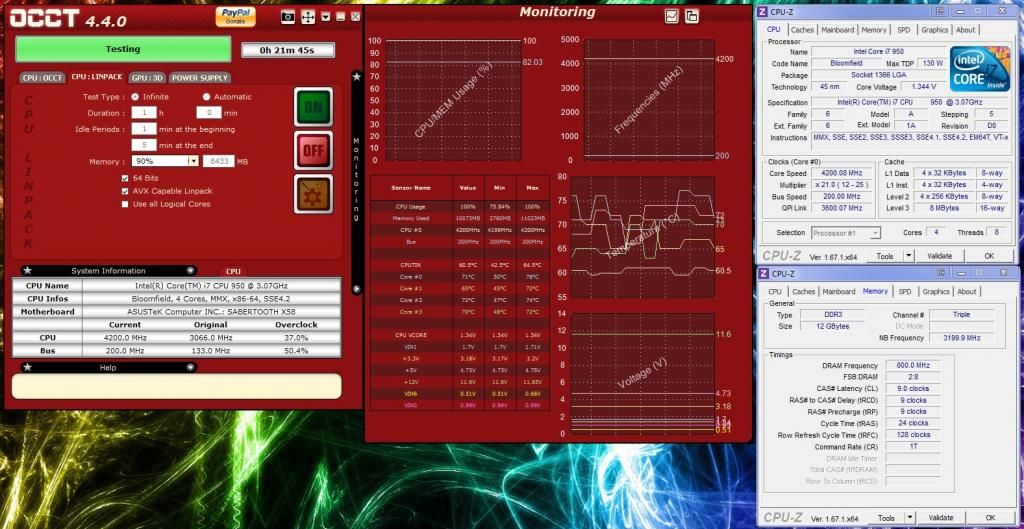Switch to the CPU : OCCT tab
Viewport: 1024px width, 529px height.
coord(42,78)
